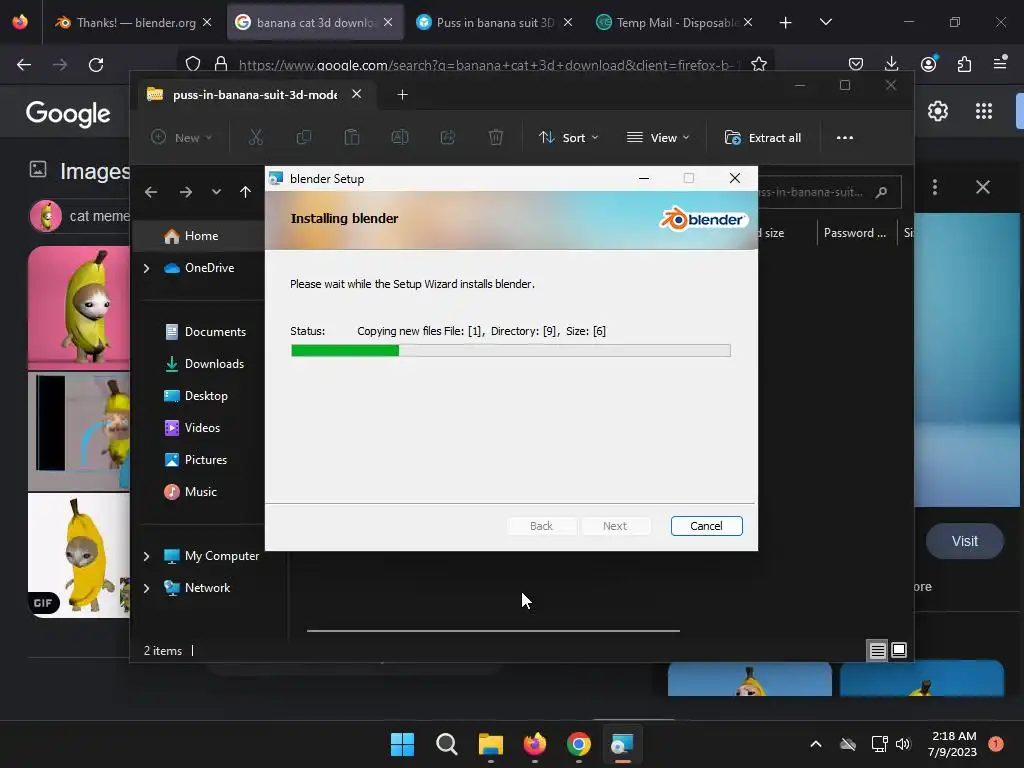1024x768 pixels.
Task: Open a new Firefox tab
Action: (x=786, y=23)
